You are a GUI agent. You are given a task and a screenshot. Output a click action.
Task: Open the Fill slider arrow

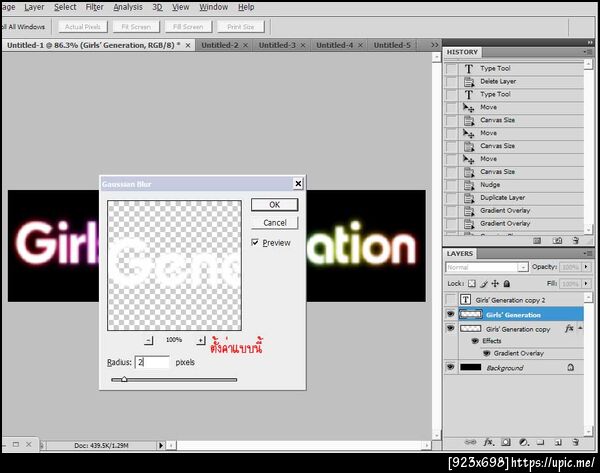click(586, 284)
